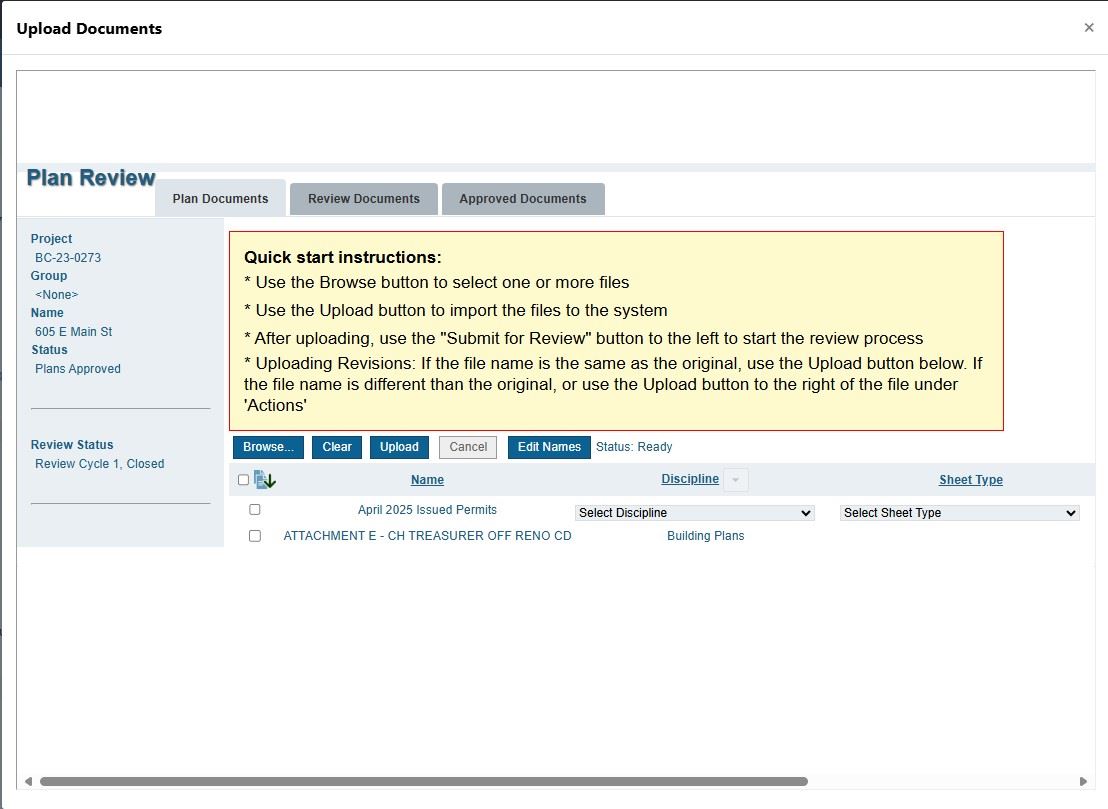Screen dimensions: 1108x809
Task: Click the Edit Names button
Action: click(x=549, y=447)
